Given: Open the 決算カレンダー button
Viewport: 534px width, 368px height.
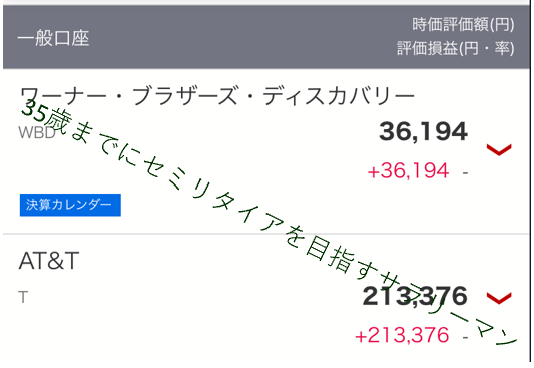Looking at the screenshot, I should (70, 205).
